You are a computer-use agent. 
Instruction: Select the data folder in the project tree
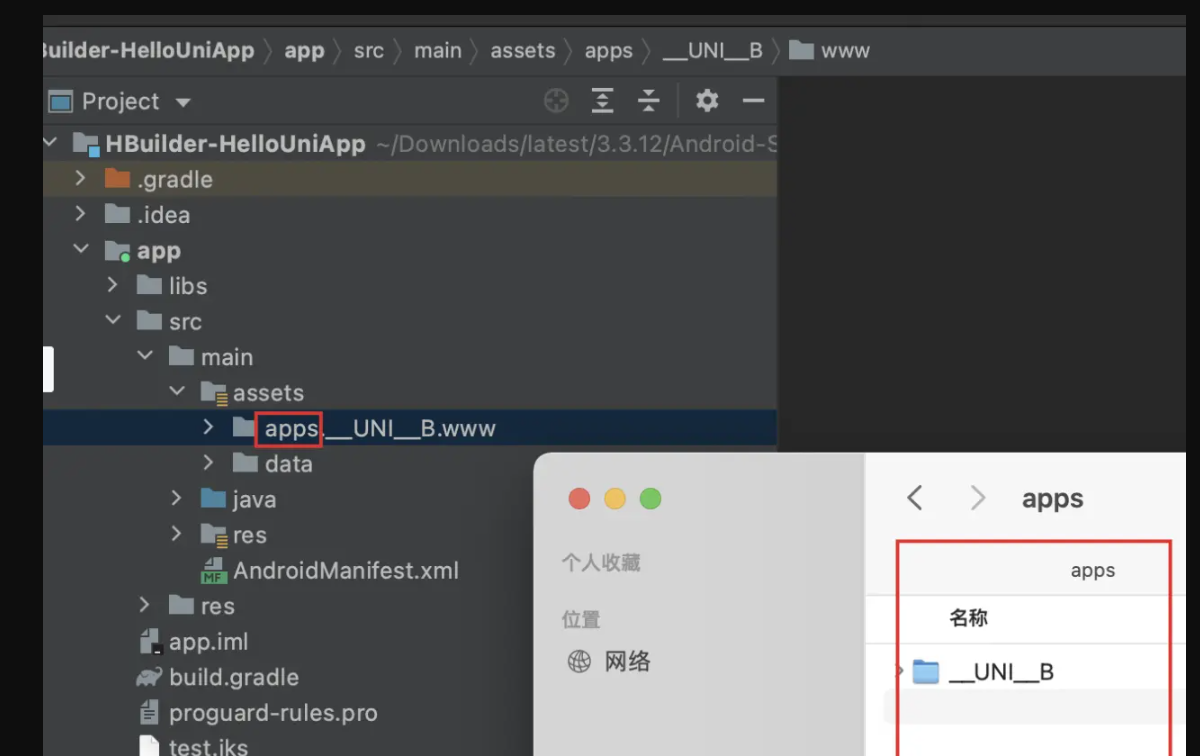click(288, 463)
